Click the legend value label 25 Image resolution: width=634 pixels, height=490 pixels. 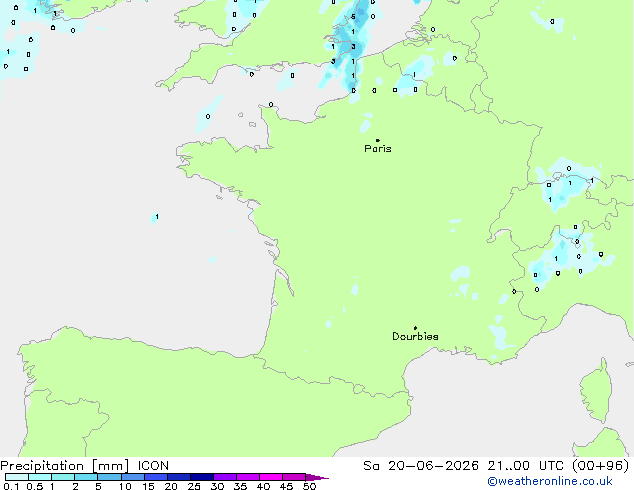[194, 486]
